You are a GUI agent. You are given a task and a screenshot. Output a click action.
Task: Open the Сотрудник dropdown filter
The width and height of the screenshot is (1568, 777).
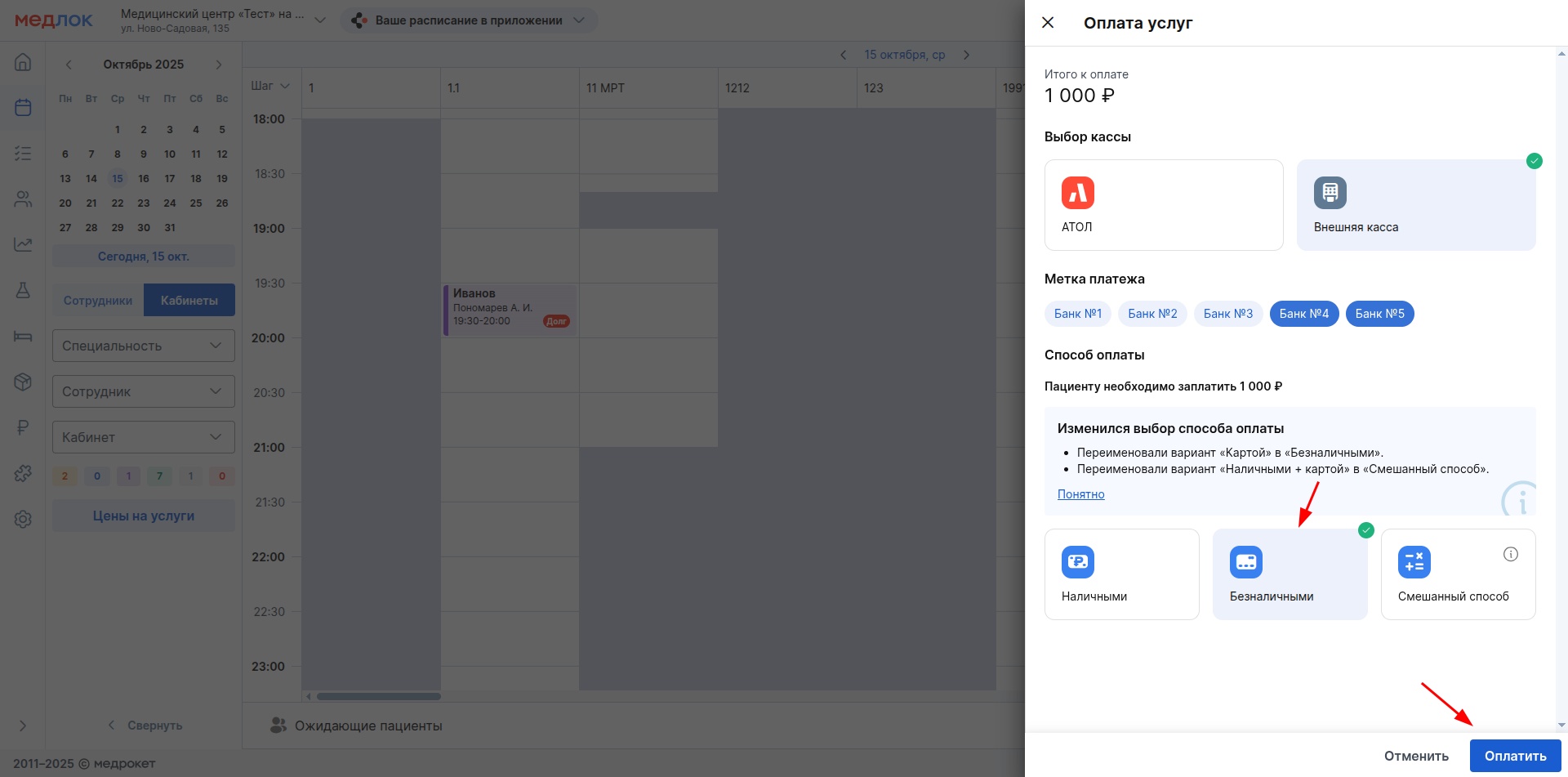coord(143,391)
